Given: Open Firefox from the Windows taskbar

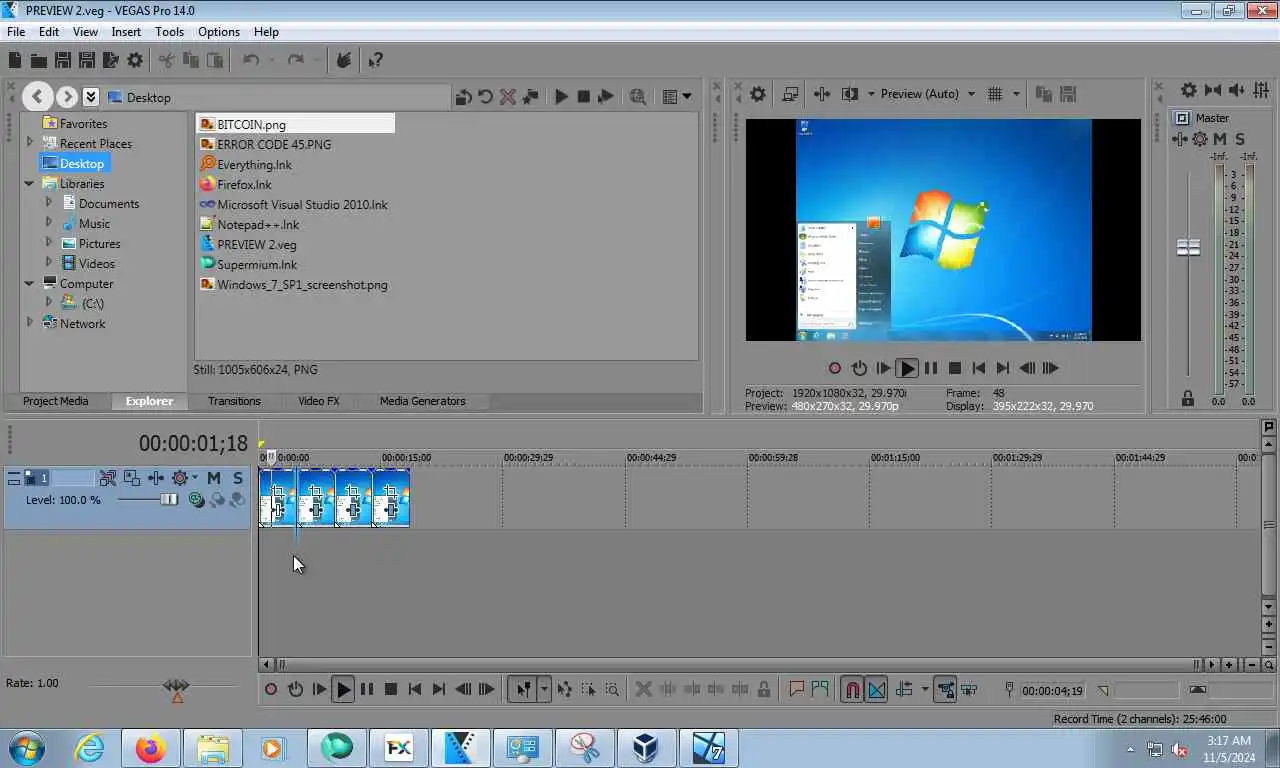Looking at the screenshot, I should click(x=151, y=748).
